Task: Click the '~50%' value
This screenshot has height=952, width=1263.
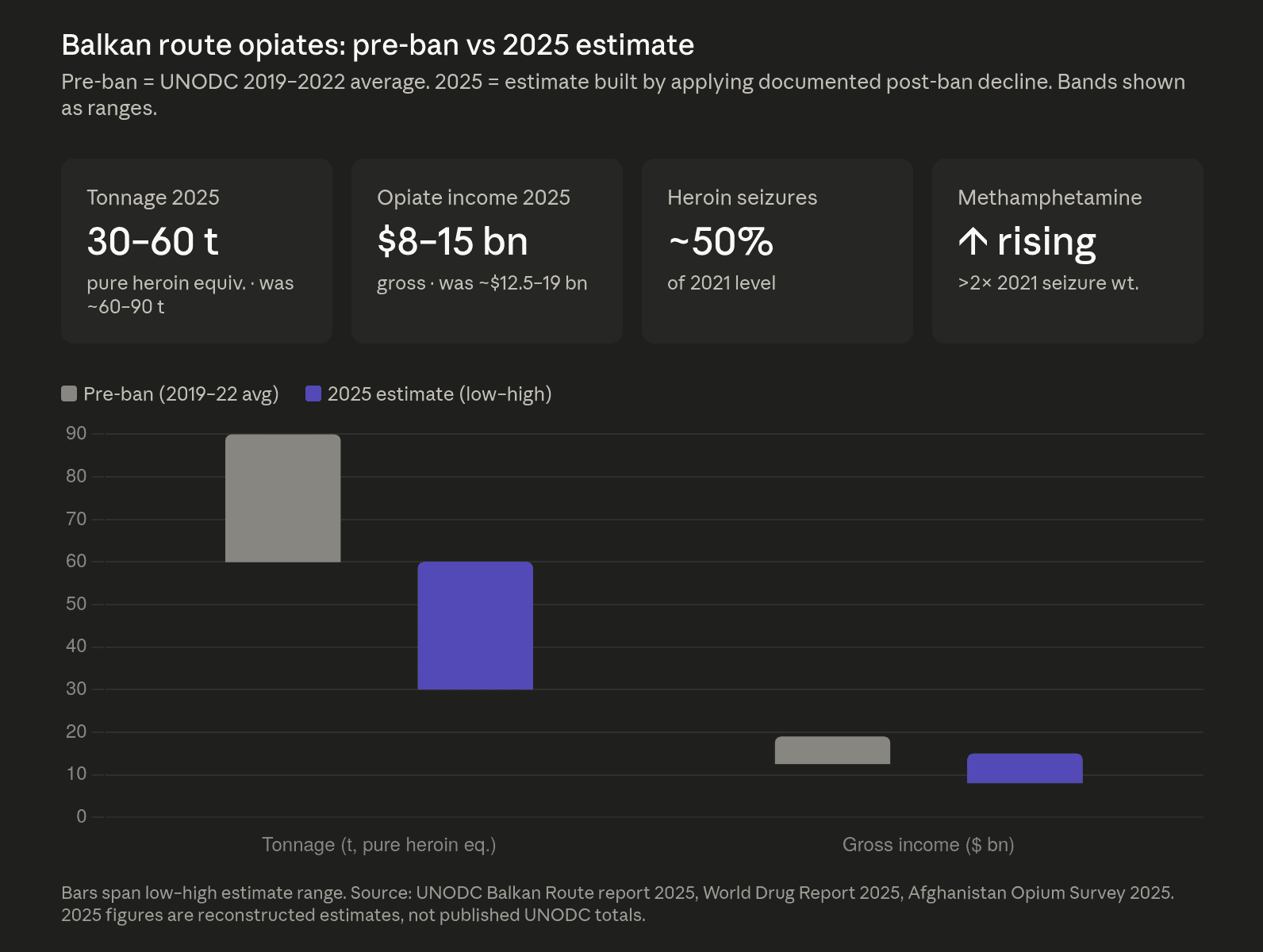Action: coord(720,241)
